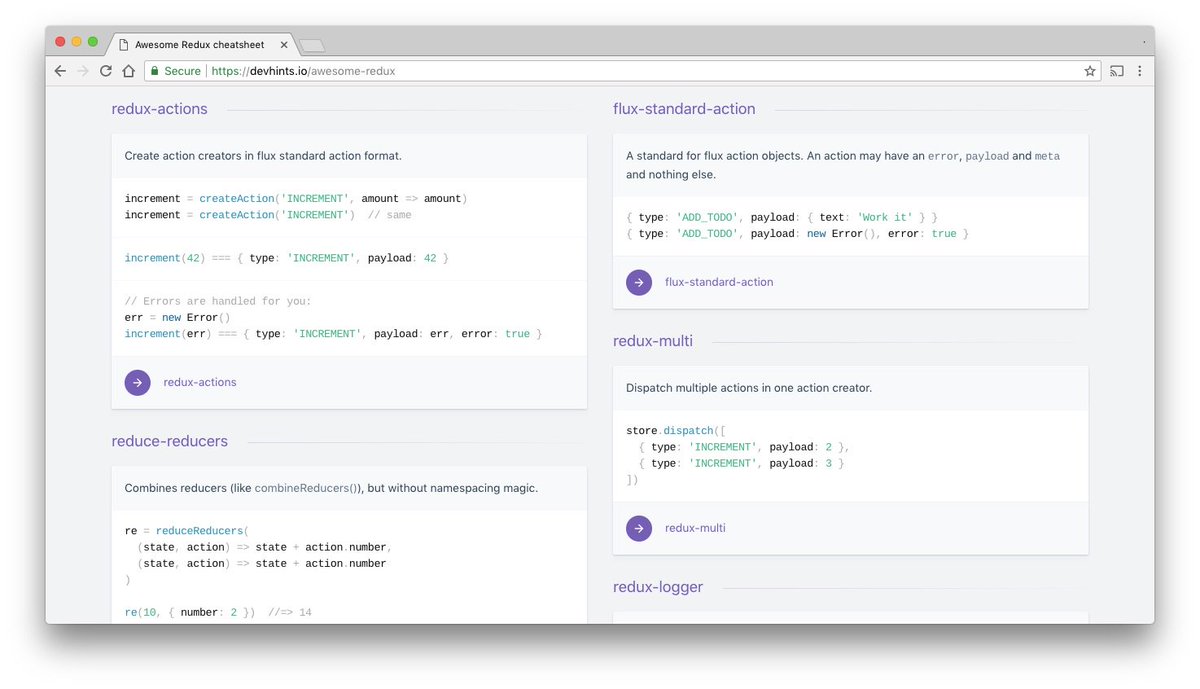Click the code line 'increment(err) === ...error: true }'

334,334
